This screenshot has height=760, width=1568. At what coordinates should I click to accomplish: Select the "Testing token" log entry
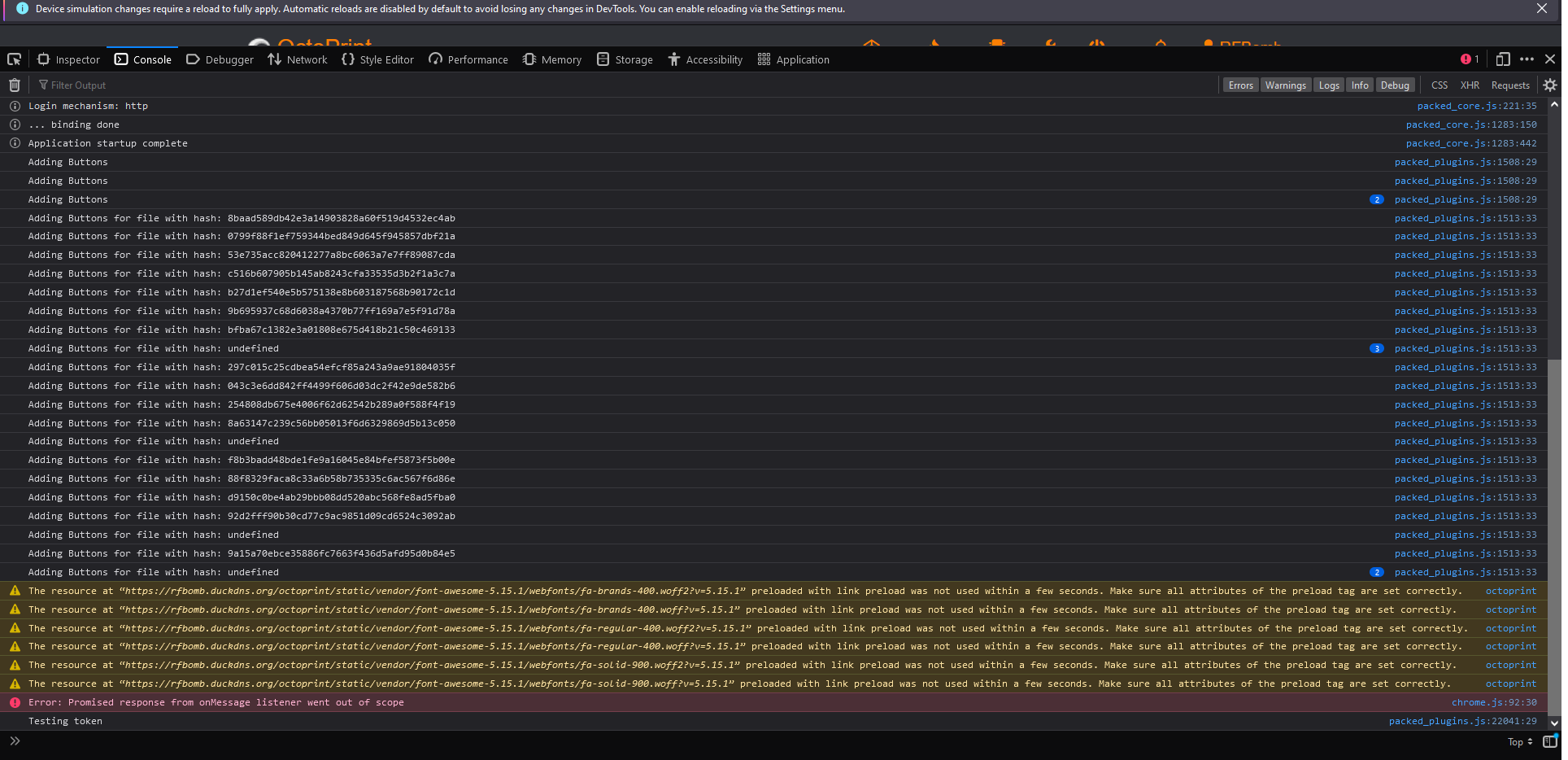pos(65,721)
